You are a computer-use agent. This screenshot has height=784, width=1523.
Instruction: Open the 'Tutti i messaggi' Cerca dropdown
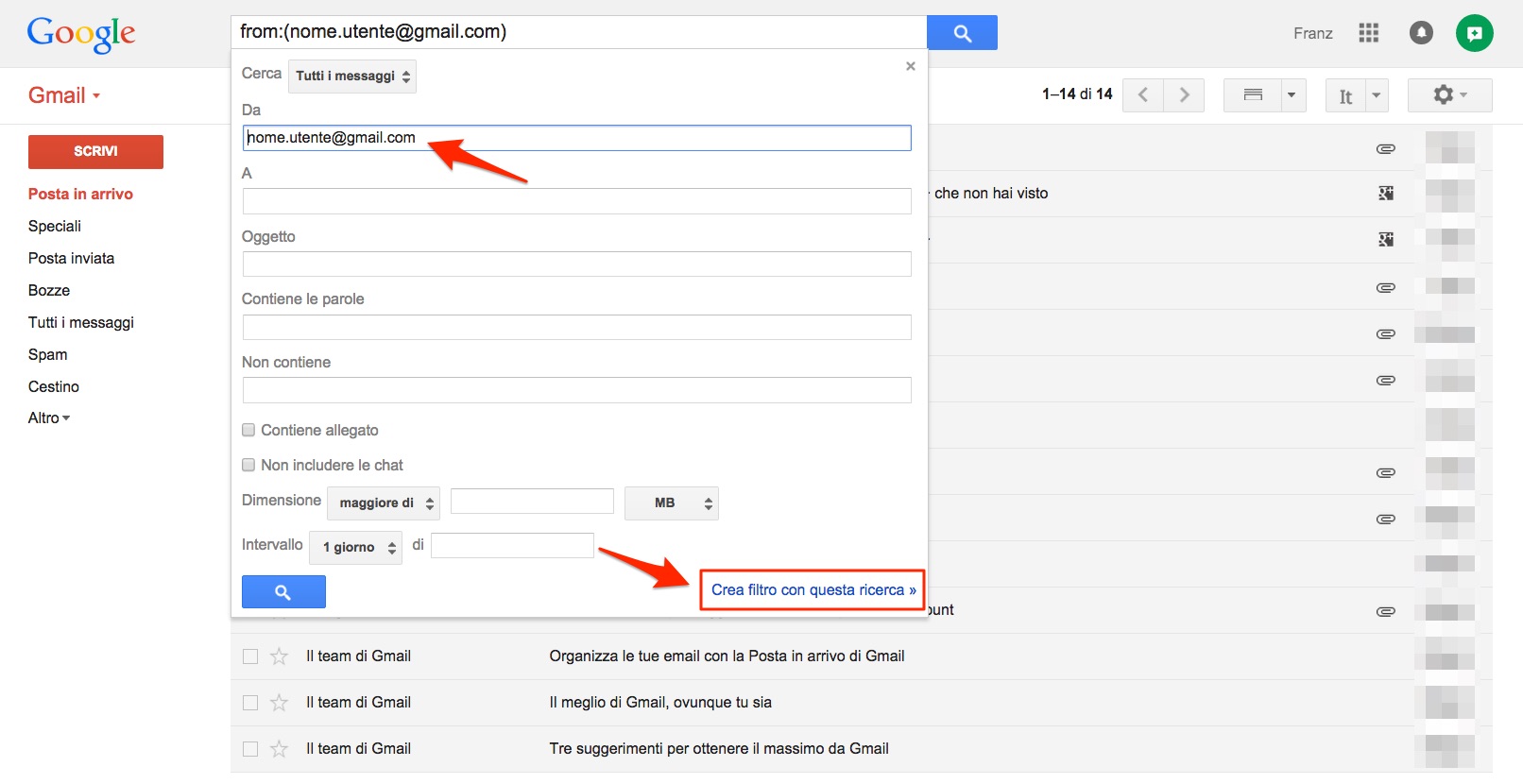[x=352, y=76]
